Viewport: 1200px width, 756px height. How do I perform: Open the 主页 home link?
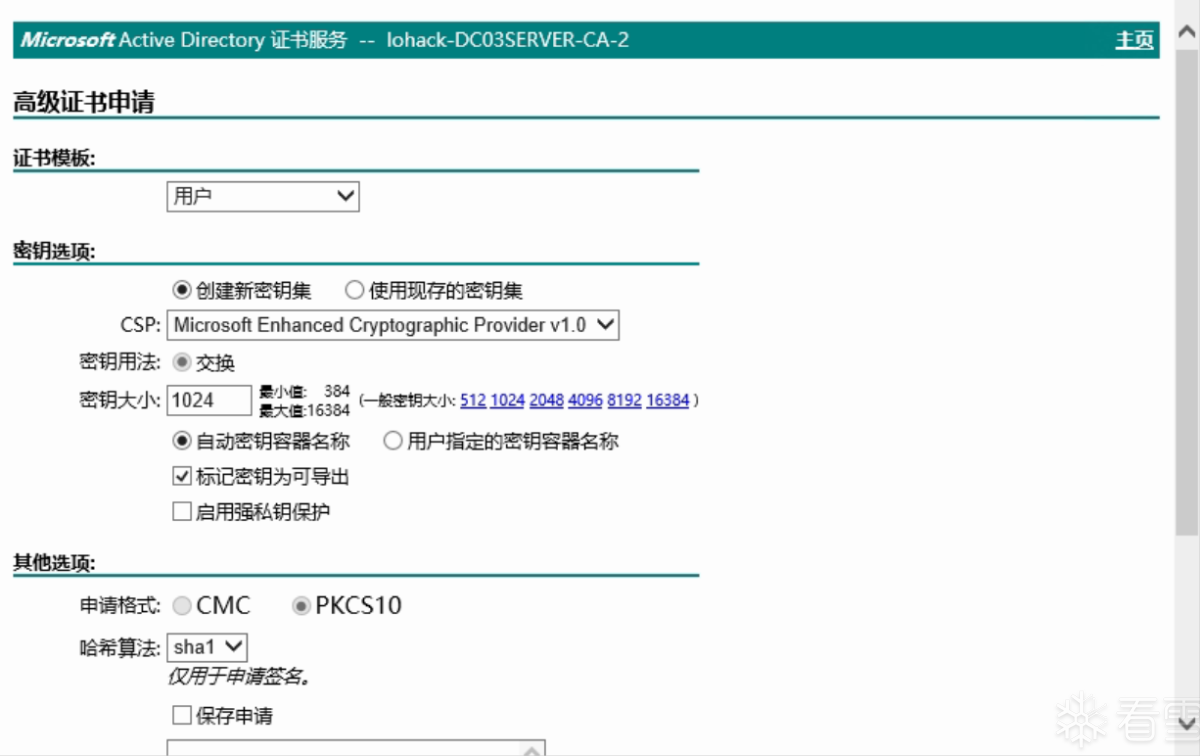tap(1134, 40)
